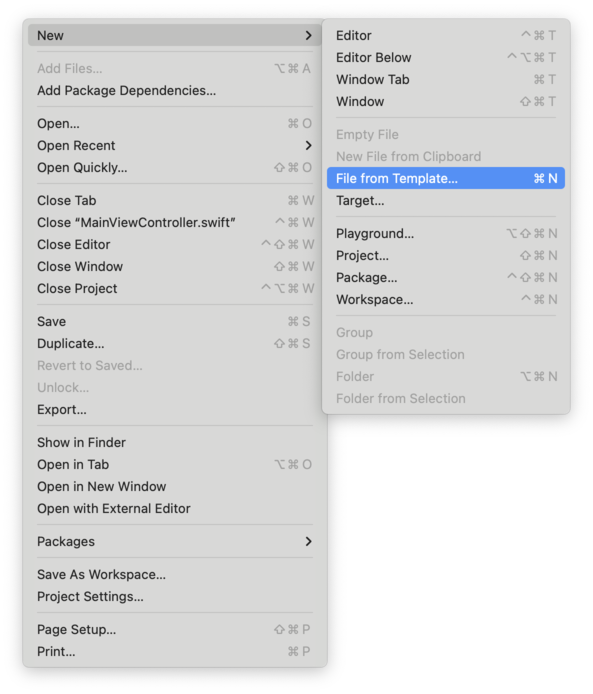
Task: Choose Project… in New submenu
Action: 446,255
